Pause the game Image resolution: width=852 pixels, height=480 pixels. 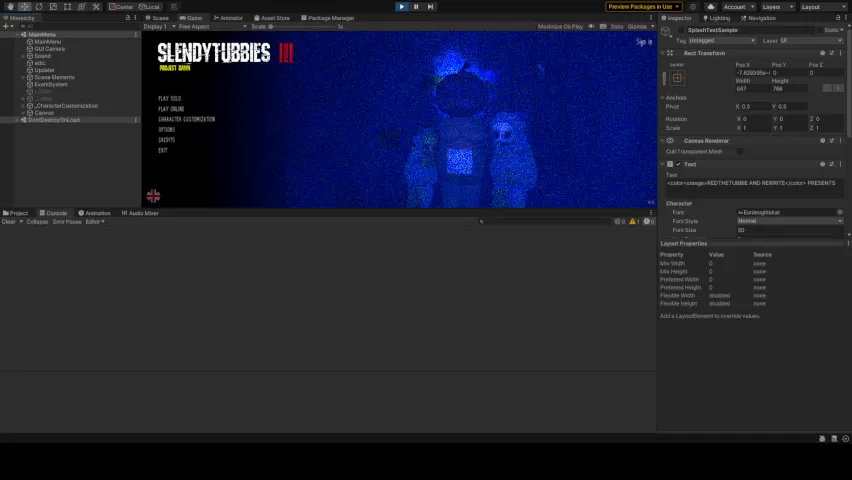point(416,7)
